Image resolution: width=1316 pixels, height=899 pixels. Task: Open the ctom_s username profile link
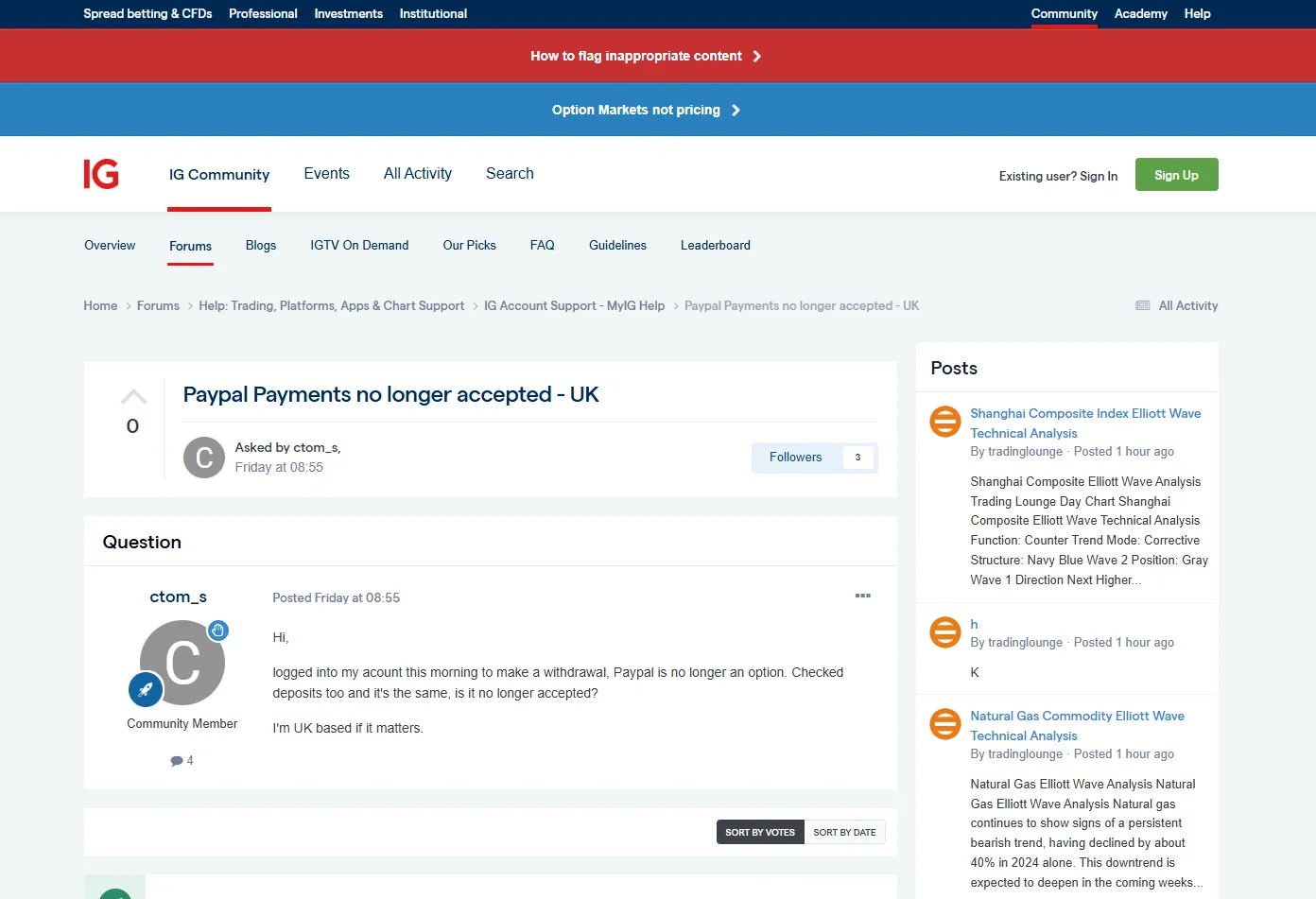178,597
